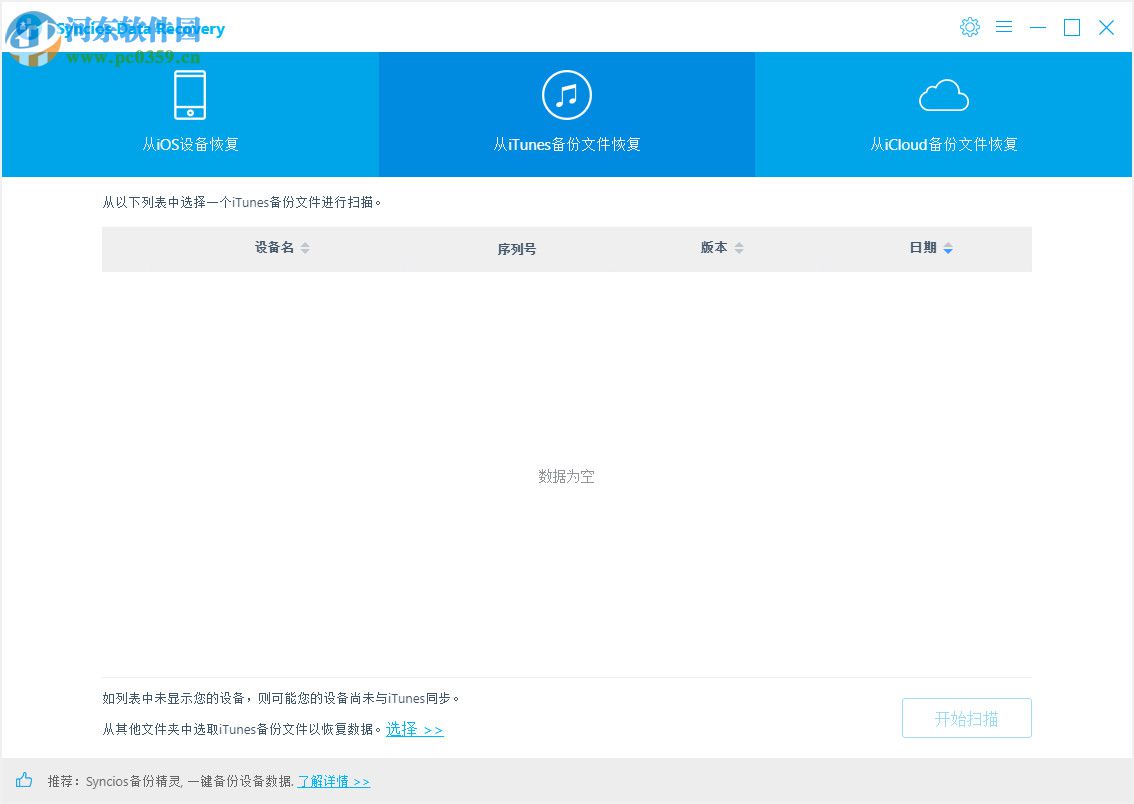Click the thumbs-up icon in the bottom bar
The width and height of the screenshot is (1134, 804).
tap(23, 781)
